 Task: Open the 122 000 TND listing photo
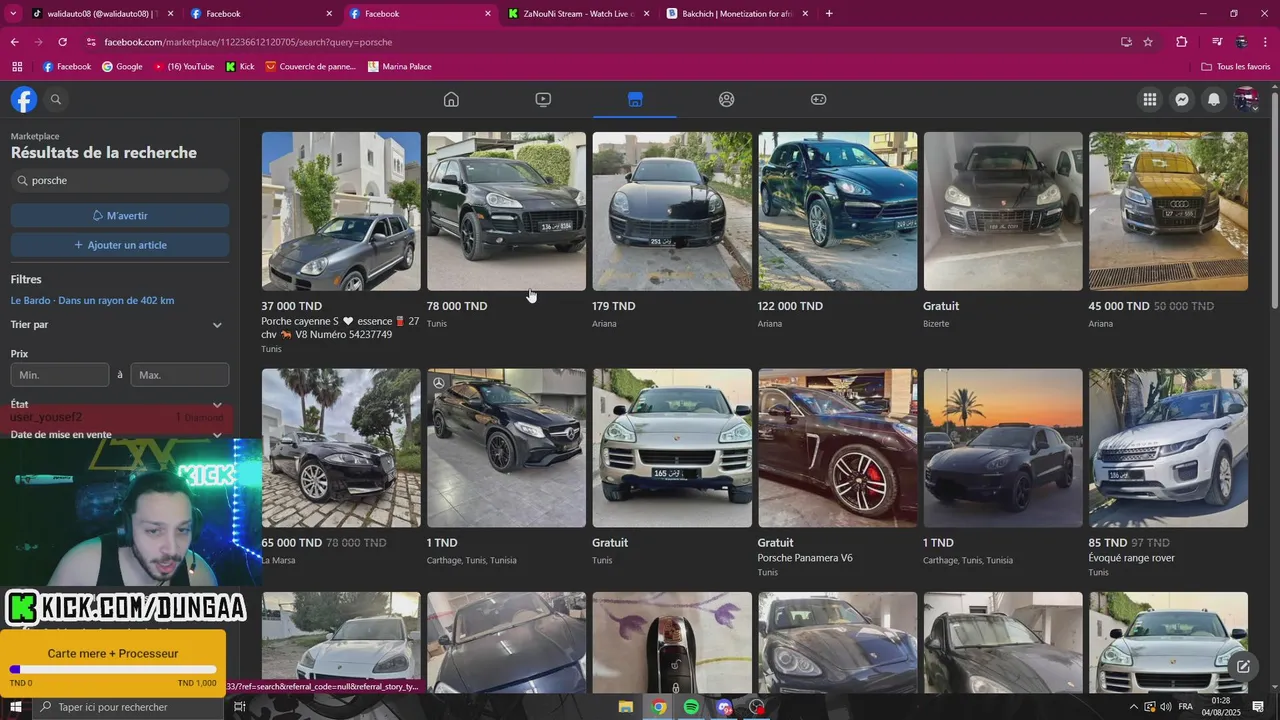(x=837, y=211)
